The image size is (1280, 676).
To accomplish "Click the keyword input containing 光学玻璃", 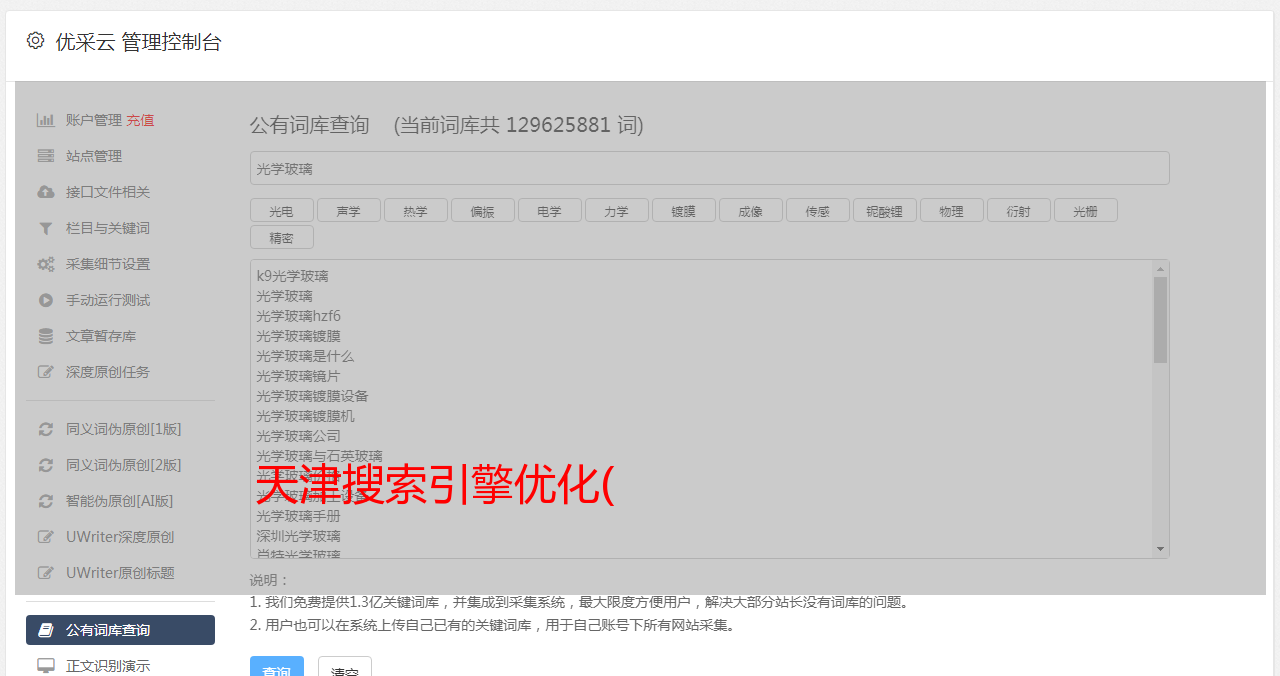I will coord(709,168).
